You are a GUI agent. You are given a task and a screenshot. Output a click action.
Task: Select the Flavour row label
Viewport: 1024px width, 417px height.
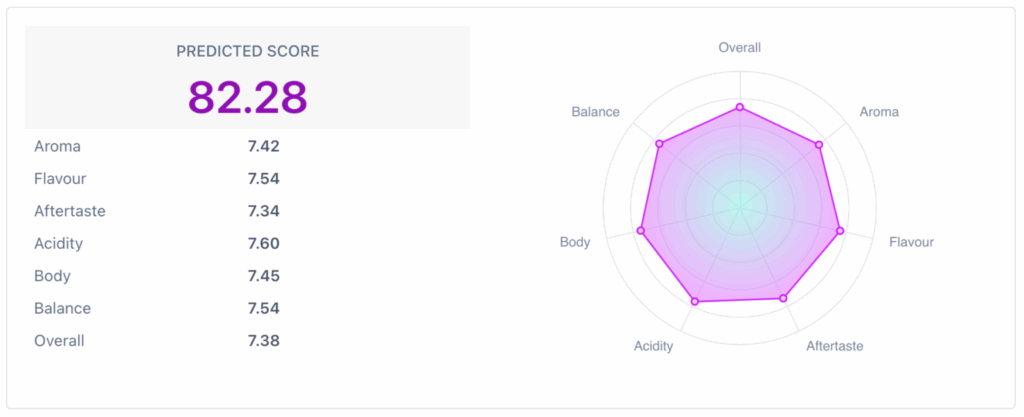(60, 179)
